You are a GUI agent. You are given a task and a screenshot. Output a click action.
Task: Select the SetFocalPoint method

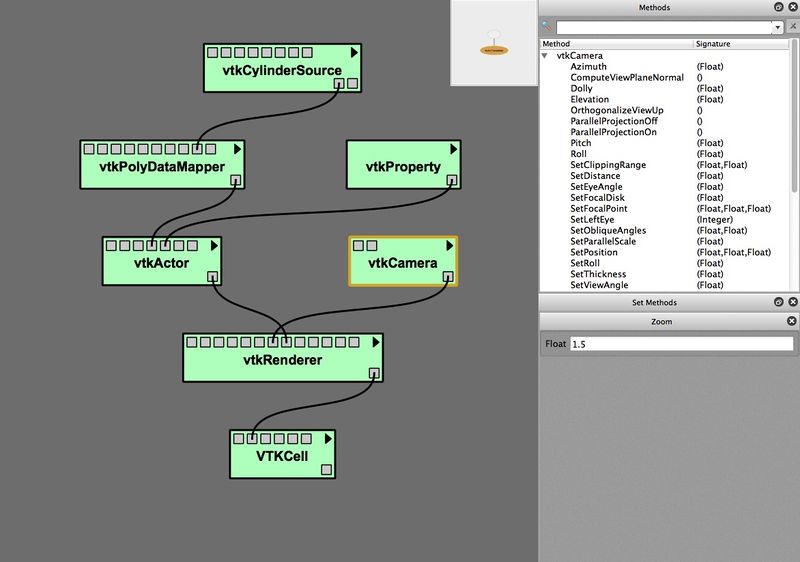coord(599,209)
